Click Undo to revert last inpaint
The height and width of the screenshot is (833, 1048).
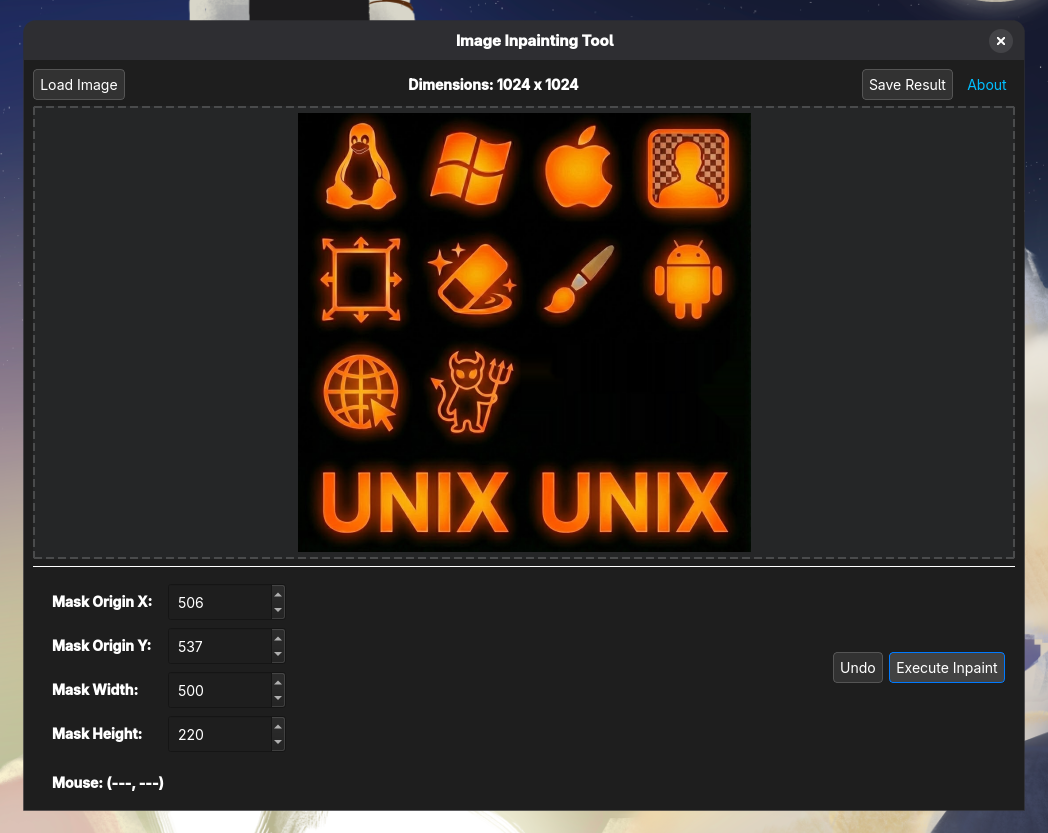857,667
